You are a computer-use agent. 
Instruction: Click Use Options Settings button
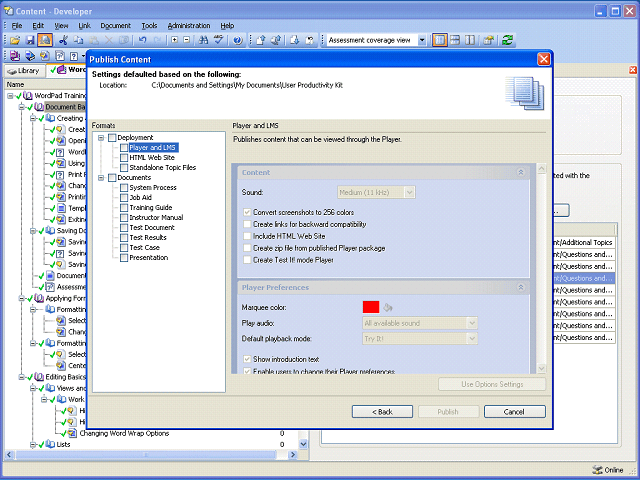click(492, 384)
